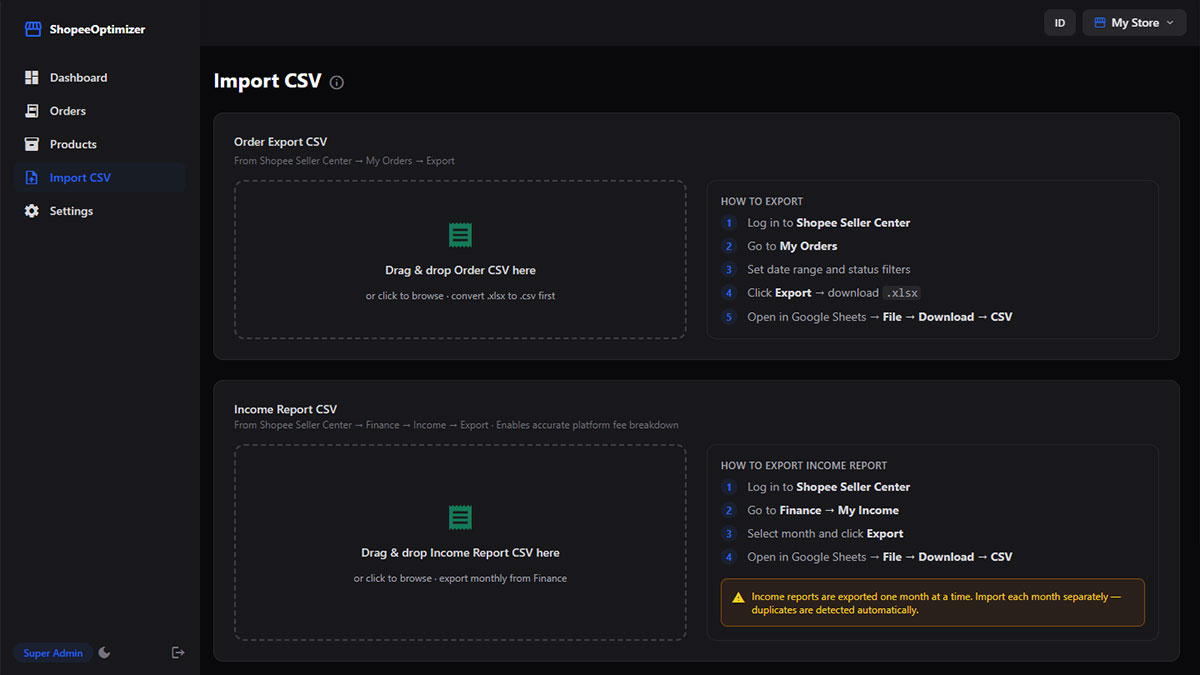Click the Import CSV file icon in sidebar
Image resolution: width=1200 pixels, height=675 pixels.
click(x=31, y=178)
